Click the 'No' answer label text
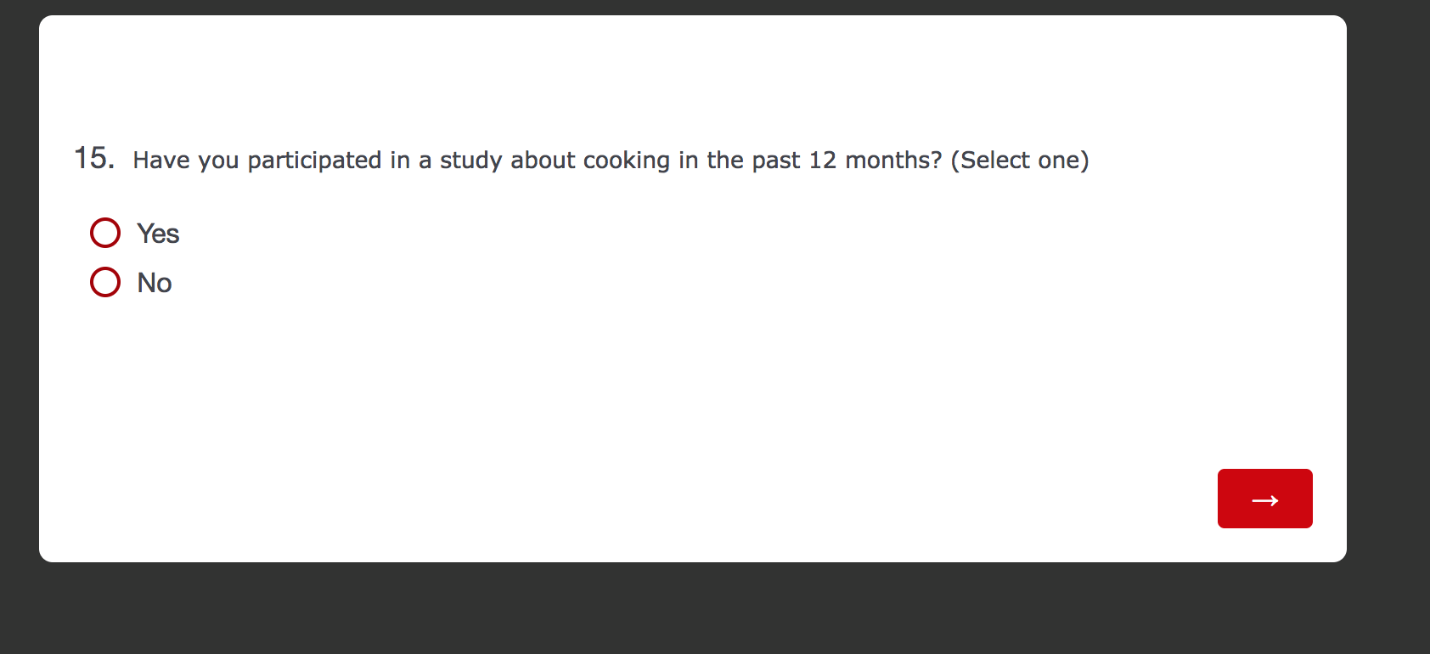The width and height of the screenshot is (1430, 654). pos(155,284)
